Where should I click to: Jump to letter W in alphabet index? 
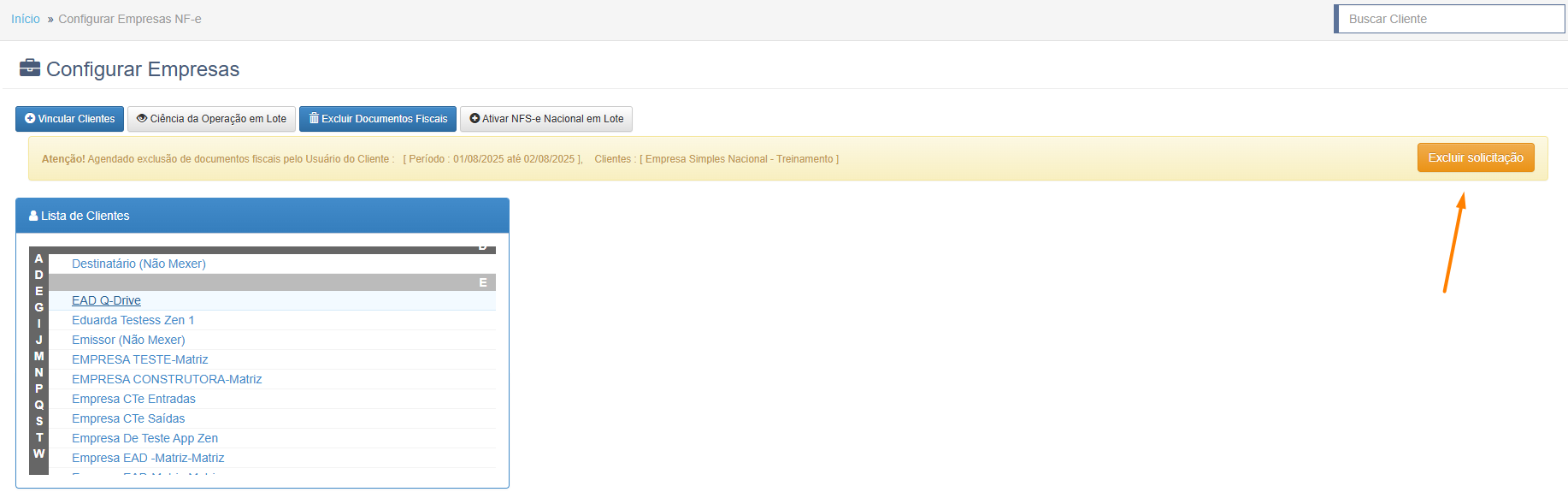pyautogui.click(x=38, y=454)
